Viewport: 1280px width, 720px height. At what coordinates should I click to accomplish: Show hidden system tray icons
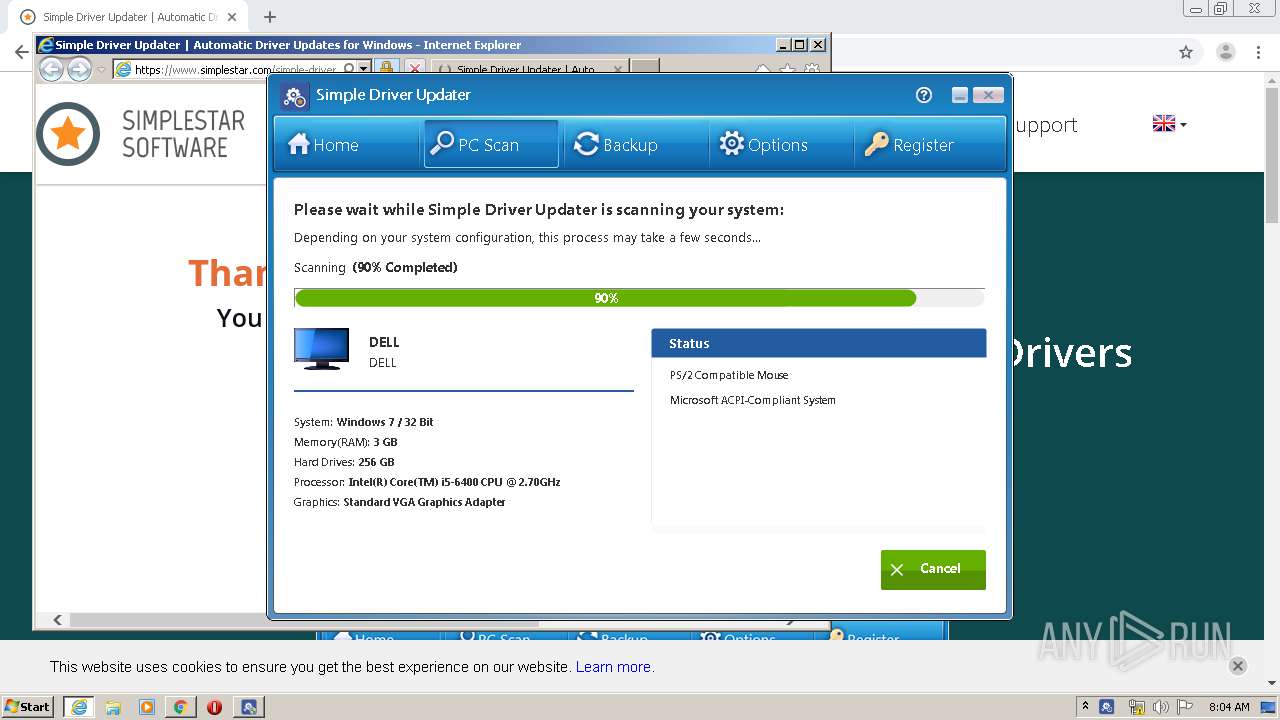click(1085, 706)
